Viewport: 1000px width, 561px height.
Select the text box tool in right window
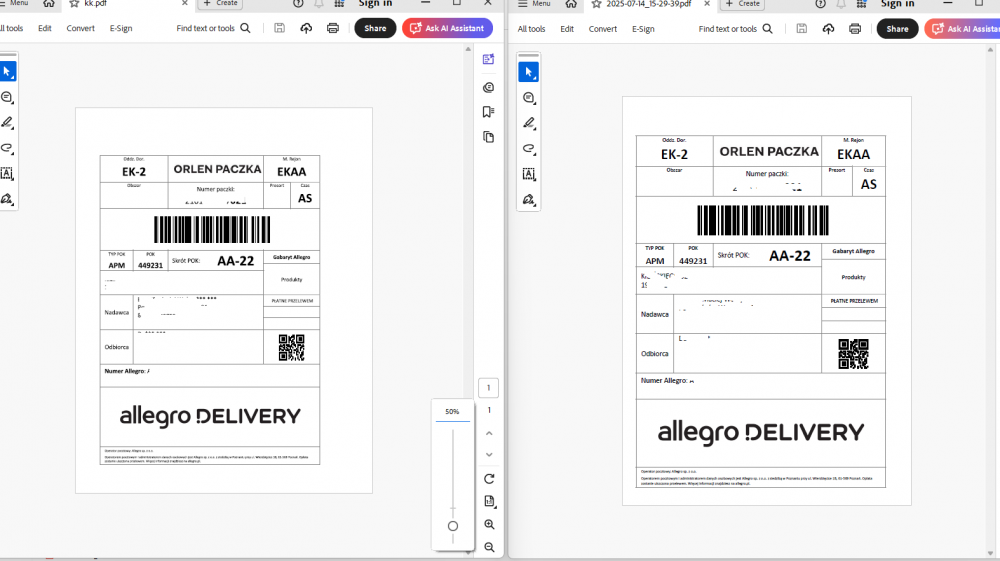pos(529,174)
